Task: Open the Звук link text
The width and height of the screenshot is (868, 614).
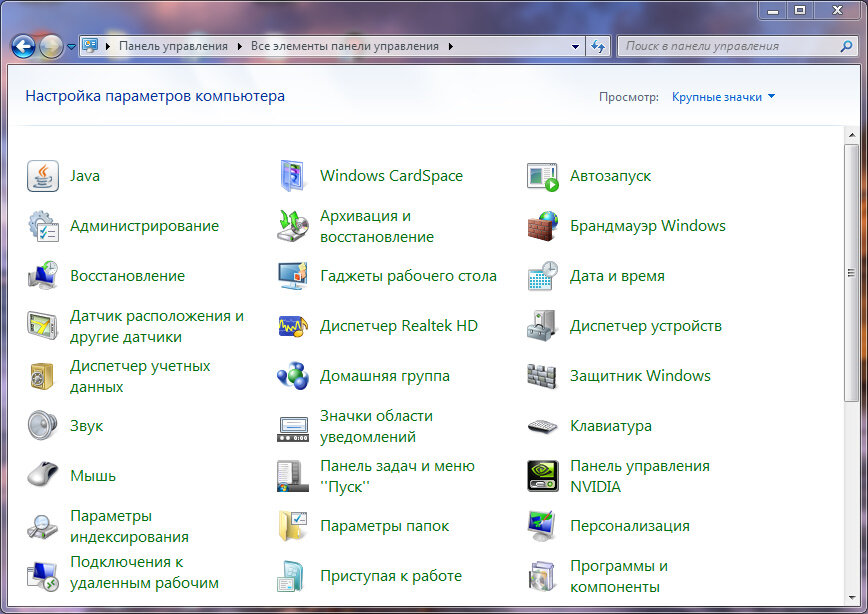Action: pos(86,426)
